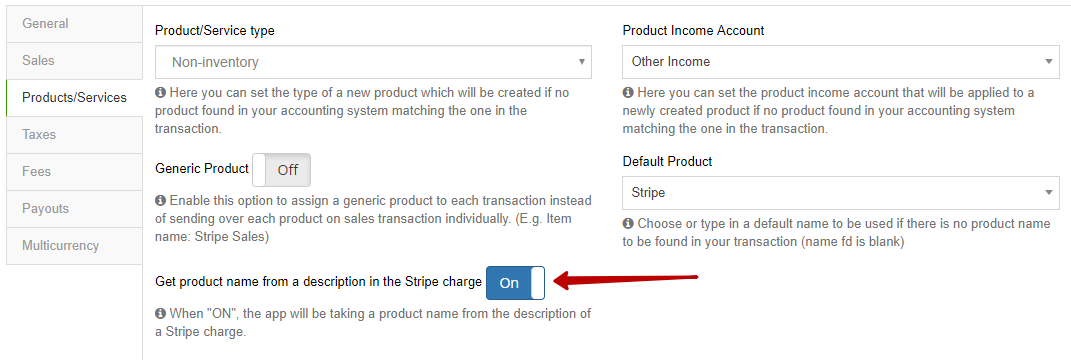Click info icon under Default Product dropdown
Image resolution: width=1071 pixels, height=360 pixels.
click(628, 223)
